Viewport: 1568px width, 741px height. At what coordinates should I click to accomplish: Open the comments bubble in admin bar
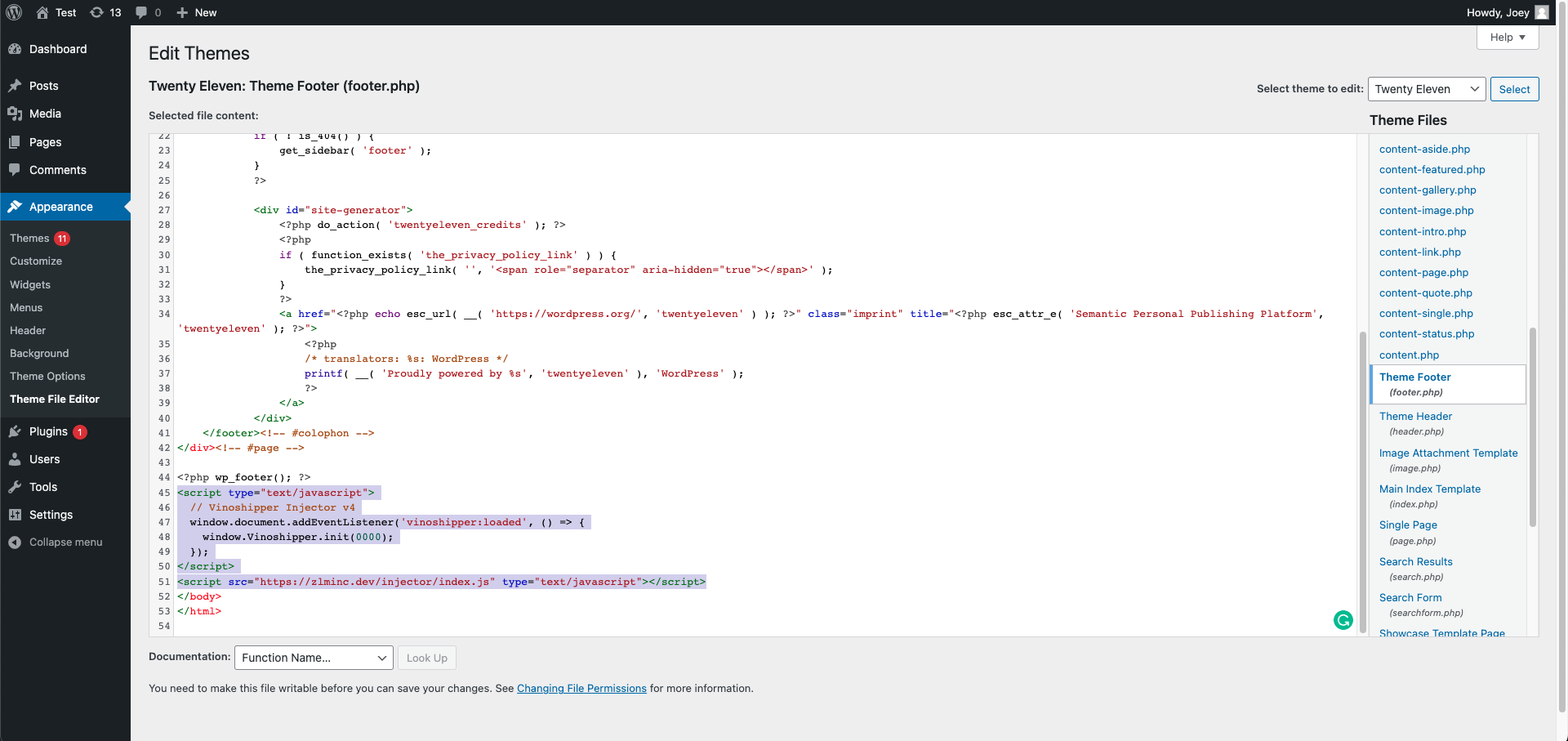coord(141,12)
